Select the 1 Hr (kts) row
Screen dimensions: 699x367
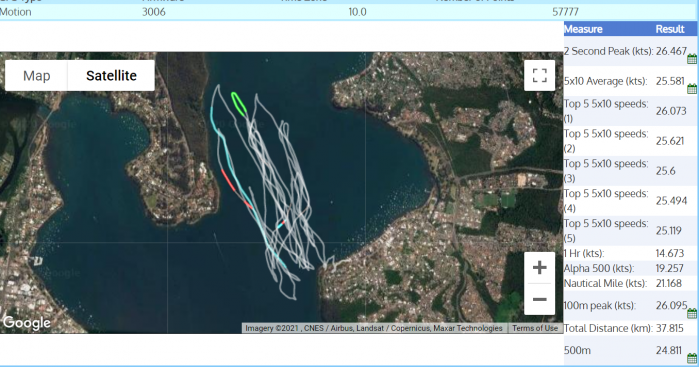(630, 253)
